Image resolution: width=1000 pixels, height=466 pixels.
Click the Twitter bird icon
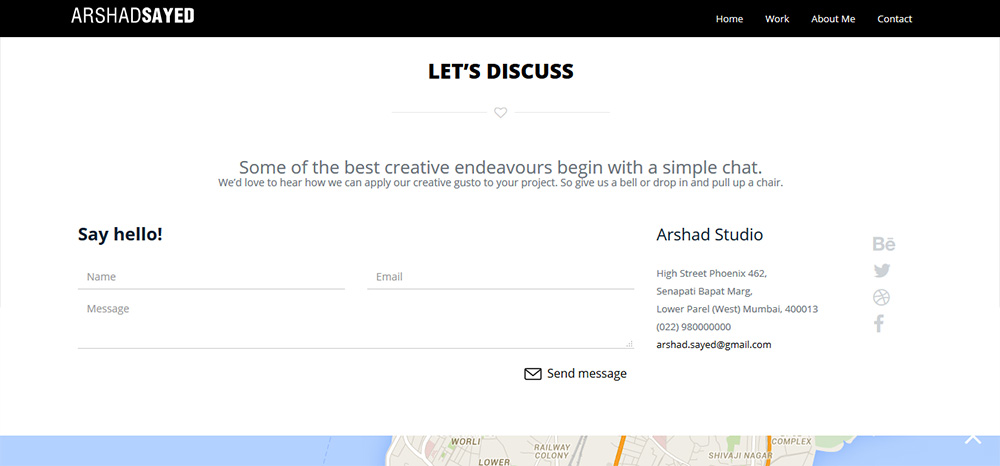coord(881,270)
